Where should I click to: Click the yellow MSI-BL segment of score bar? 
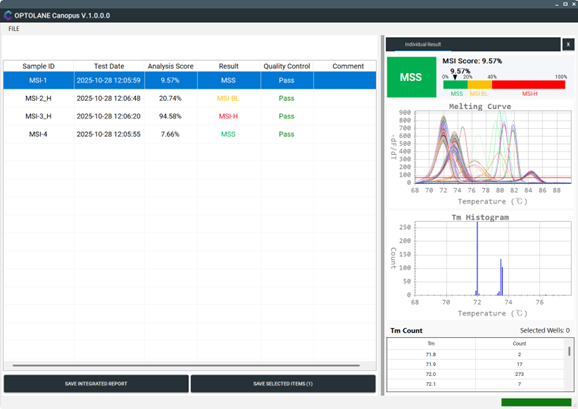[x=480, y=84]
